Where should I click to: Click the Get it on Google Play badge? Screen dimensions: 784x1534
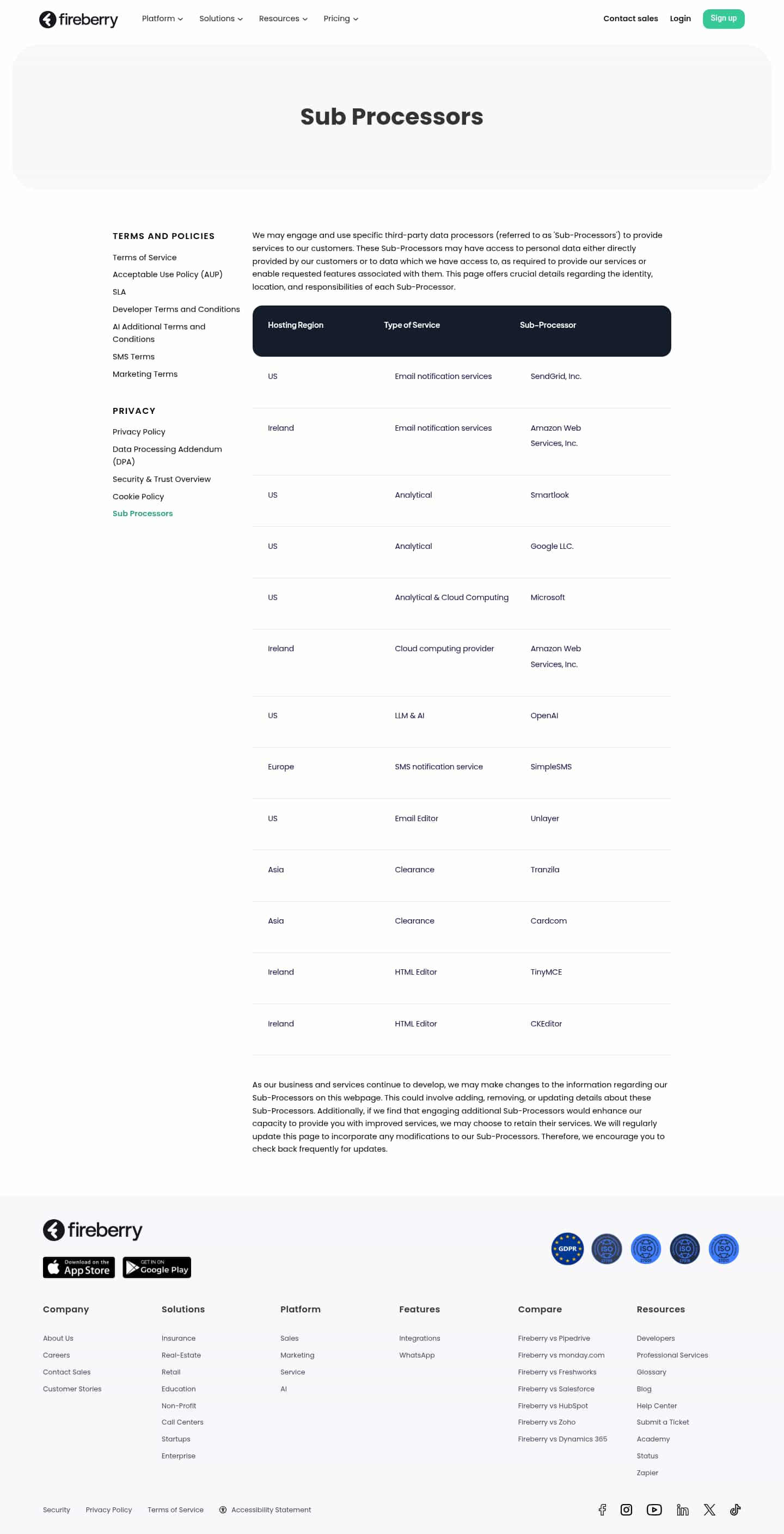click(x=157, y=1267)
